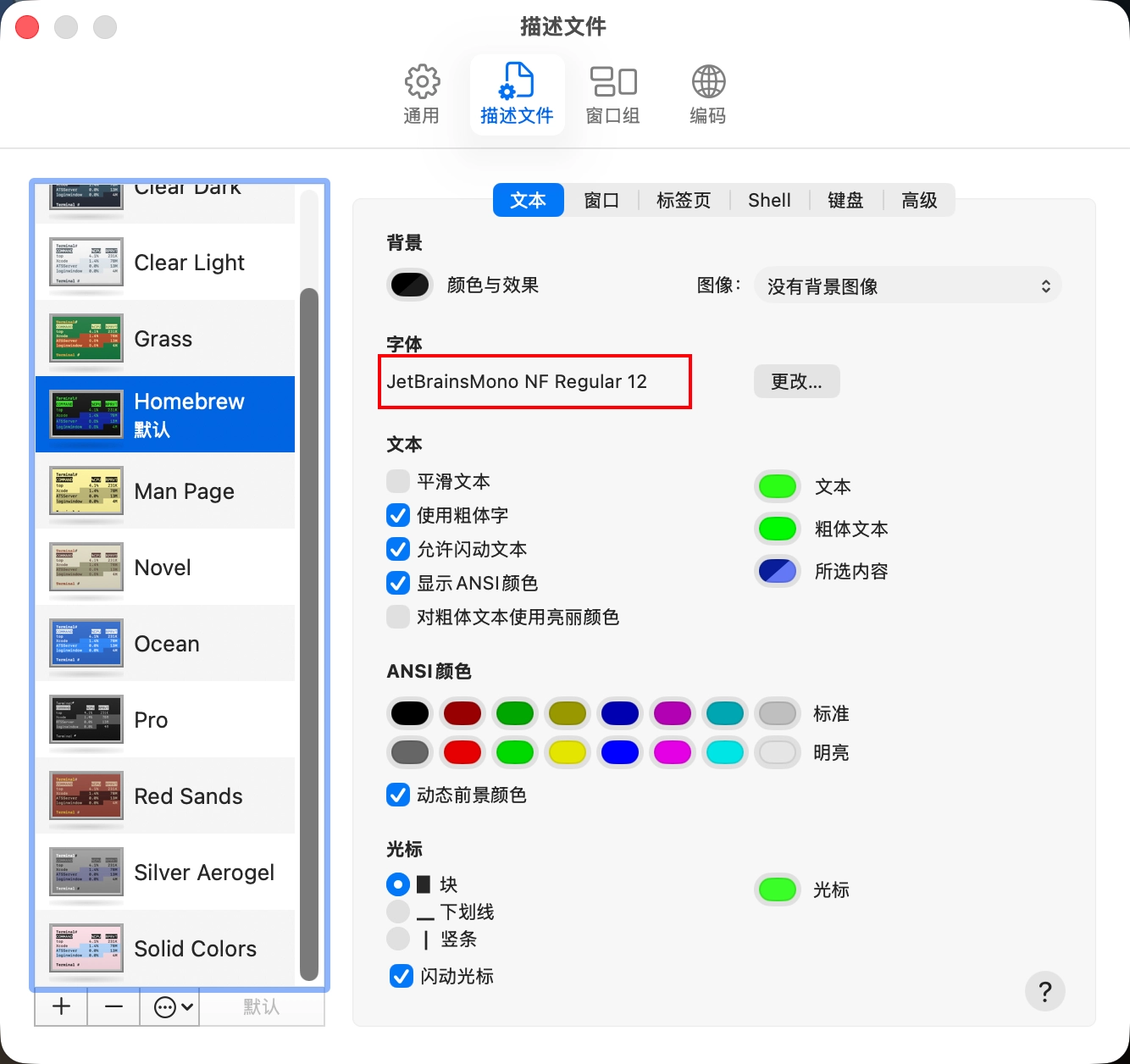
Task: Open the 图像 background image dropdown
Action: [x=907, y=286]
